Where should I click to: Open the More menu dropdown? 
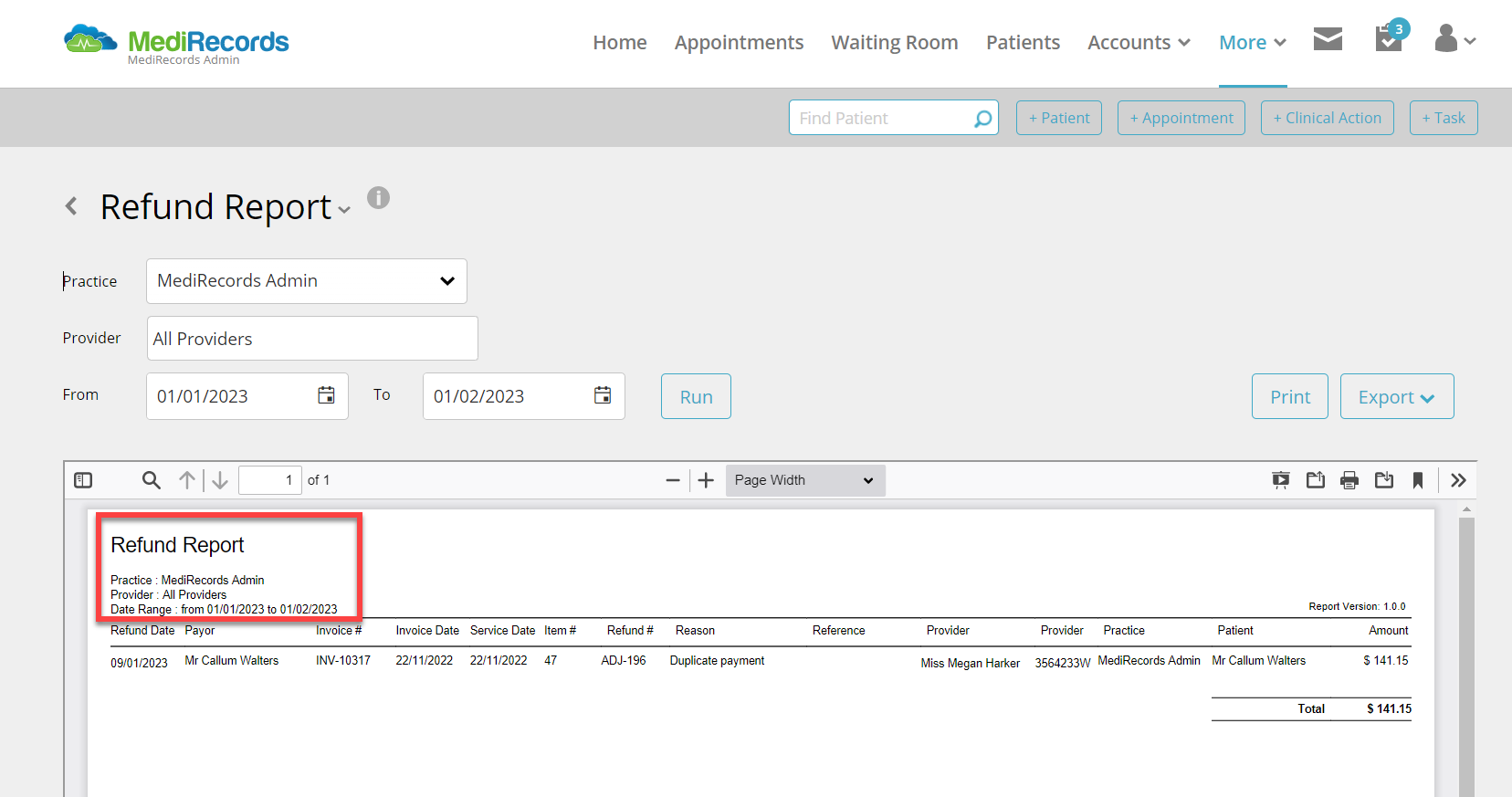point(1253,43)
